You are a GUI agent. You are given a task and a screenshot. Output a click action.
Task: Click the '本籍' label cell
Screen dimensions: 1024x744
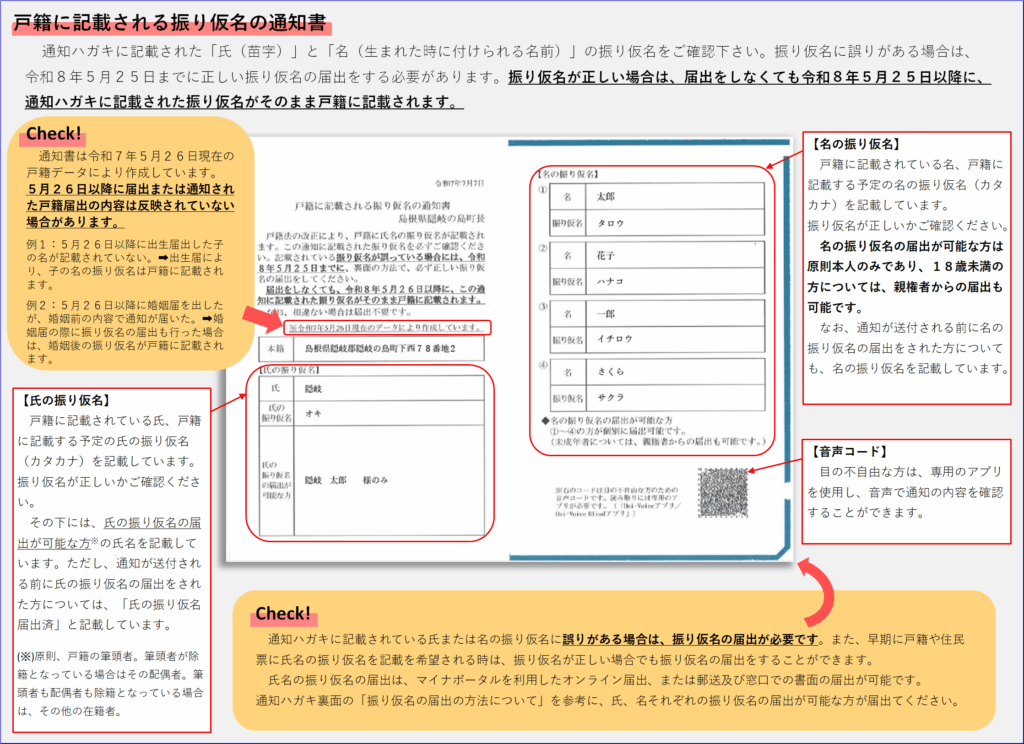click(x=276, y=349)
